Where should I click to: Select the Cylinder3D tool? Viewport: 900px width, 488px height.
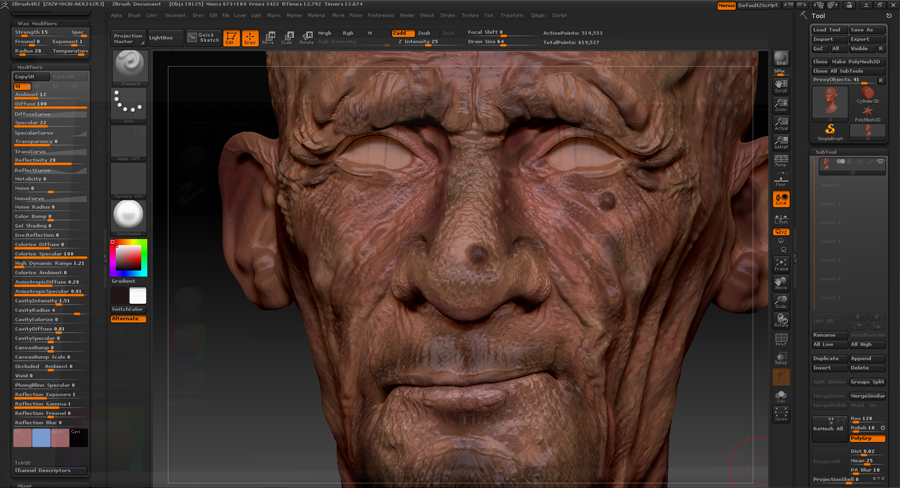point(867,95)
